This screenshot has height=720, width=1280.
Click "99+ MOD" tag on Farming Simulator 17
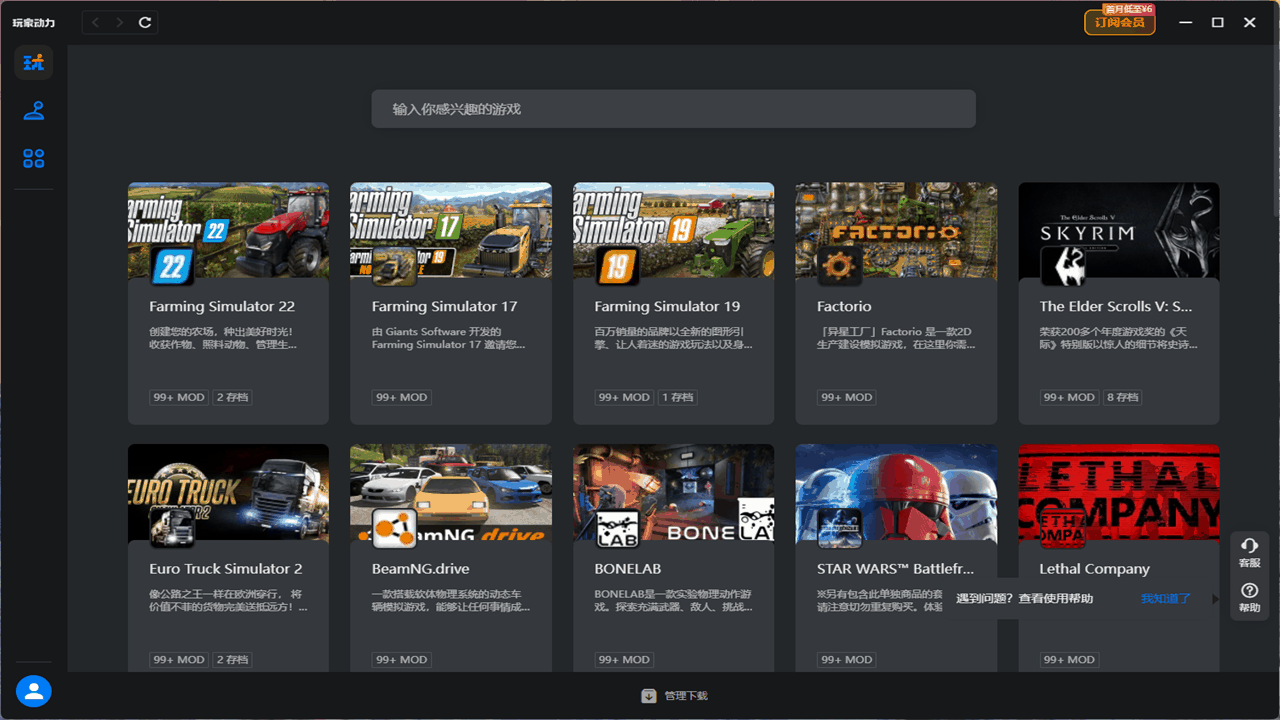tap(401, 397)
